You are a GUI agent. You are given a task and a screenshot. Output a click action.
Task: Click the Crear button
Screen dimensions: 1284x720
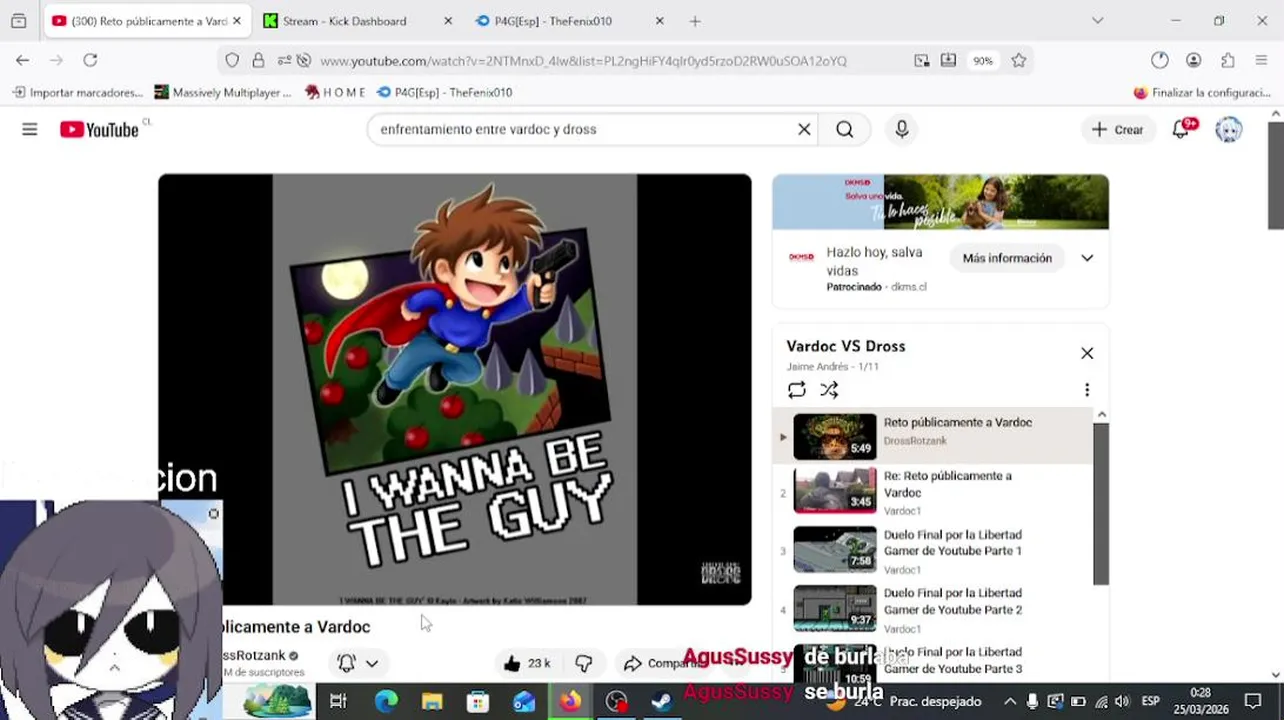(1118, 129)
